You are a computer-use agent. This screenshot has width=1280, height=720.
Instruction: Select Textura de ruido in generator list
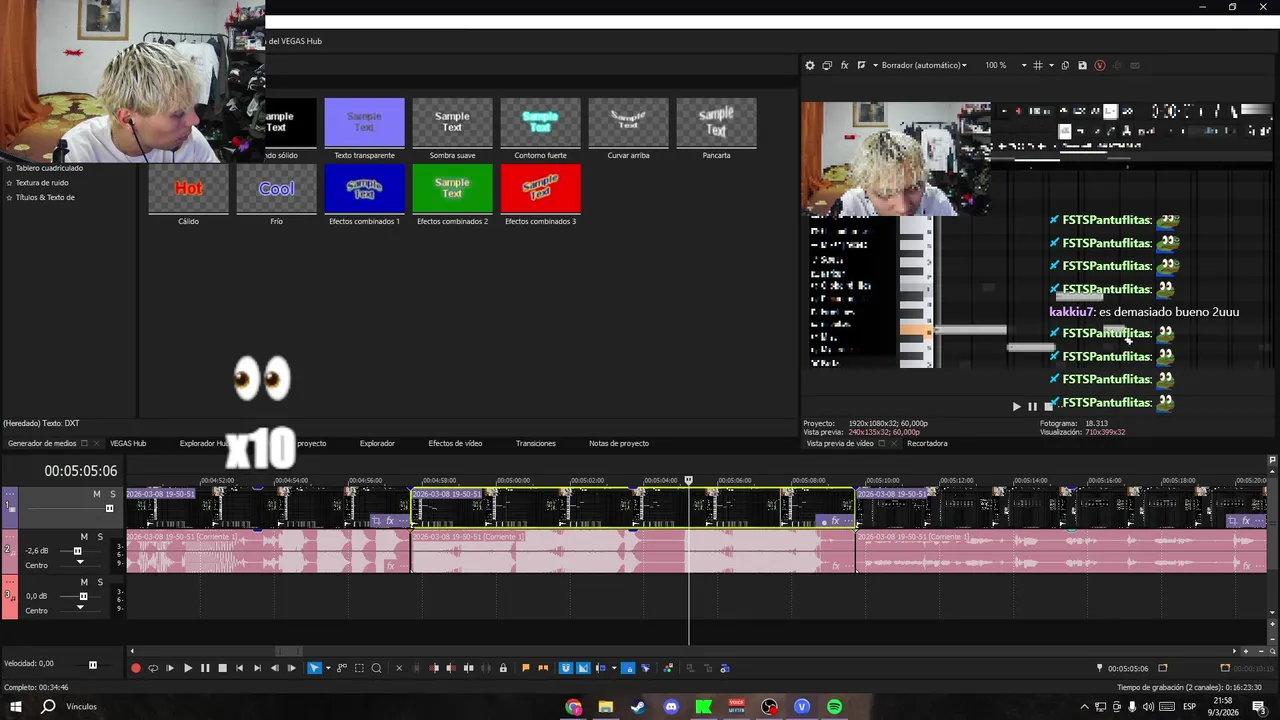[x=42, y=183]
